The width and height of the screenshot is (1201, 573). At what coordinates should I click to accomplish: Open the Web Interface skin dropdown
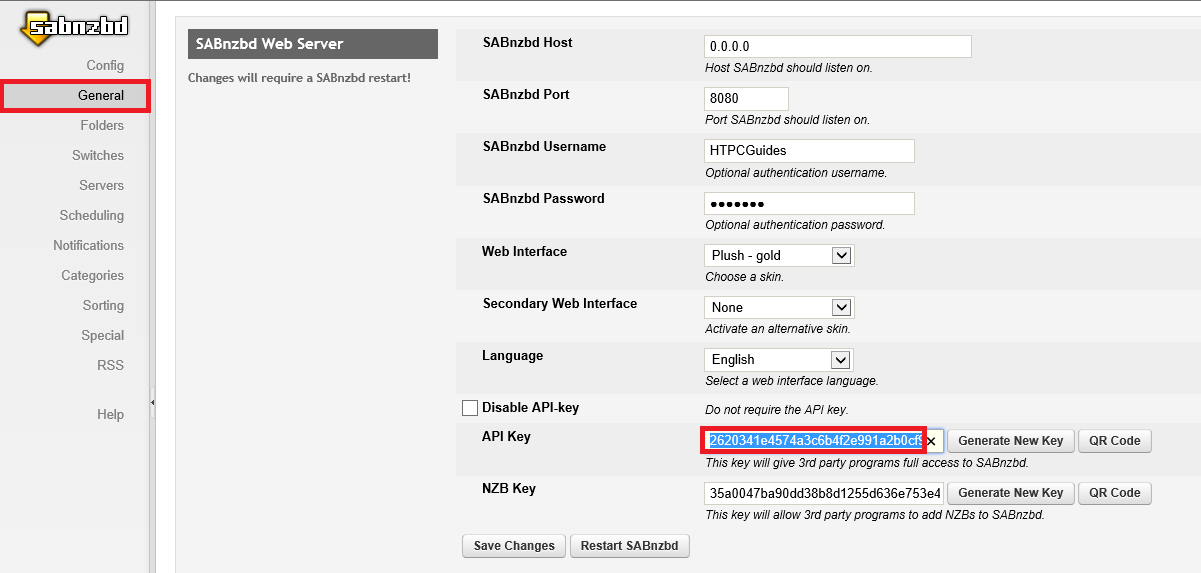[779, 256]
